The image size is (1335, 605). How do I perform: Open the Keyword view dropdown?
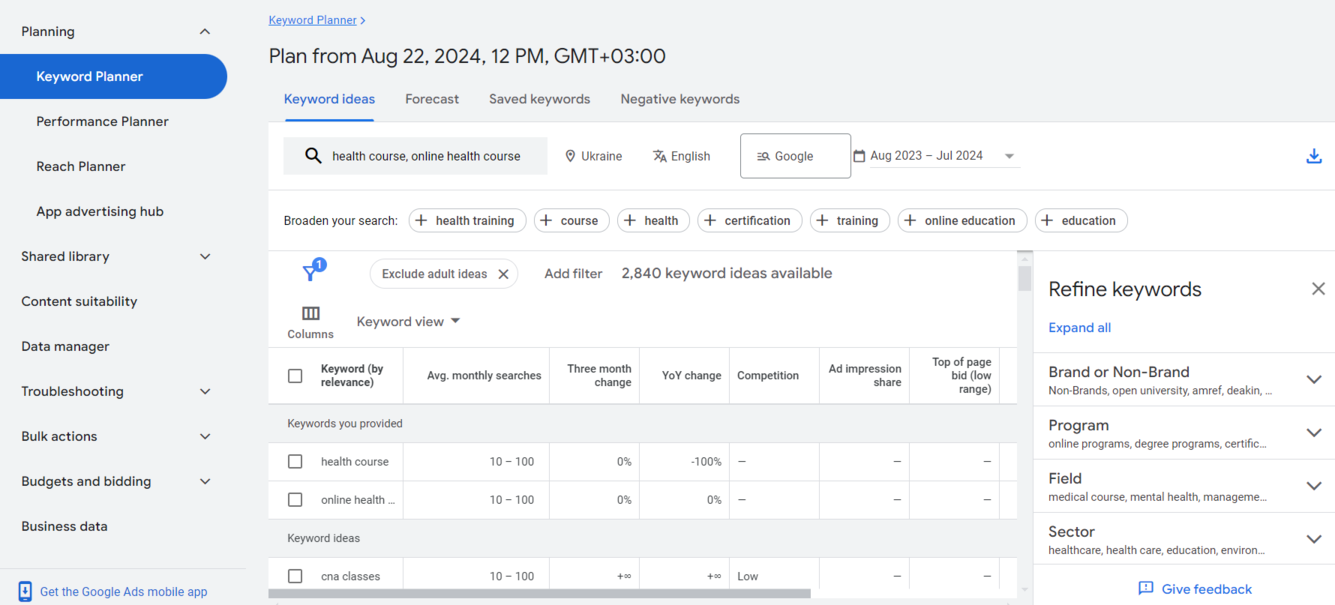tap(408, 322)
